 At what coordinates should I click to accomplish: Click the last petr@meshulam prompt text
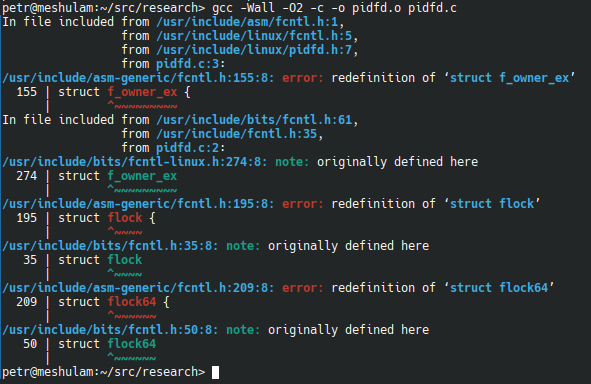pos(104,372)
